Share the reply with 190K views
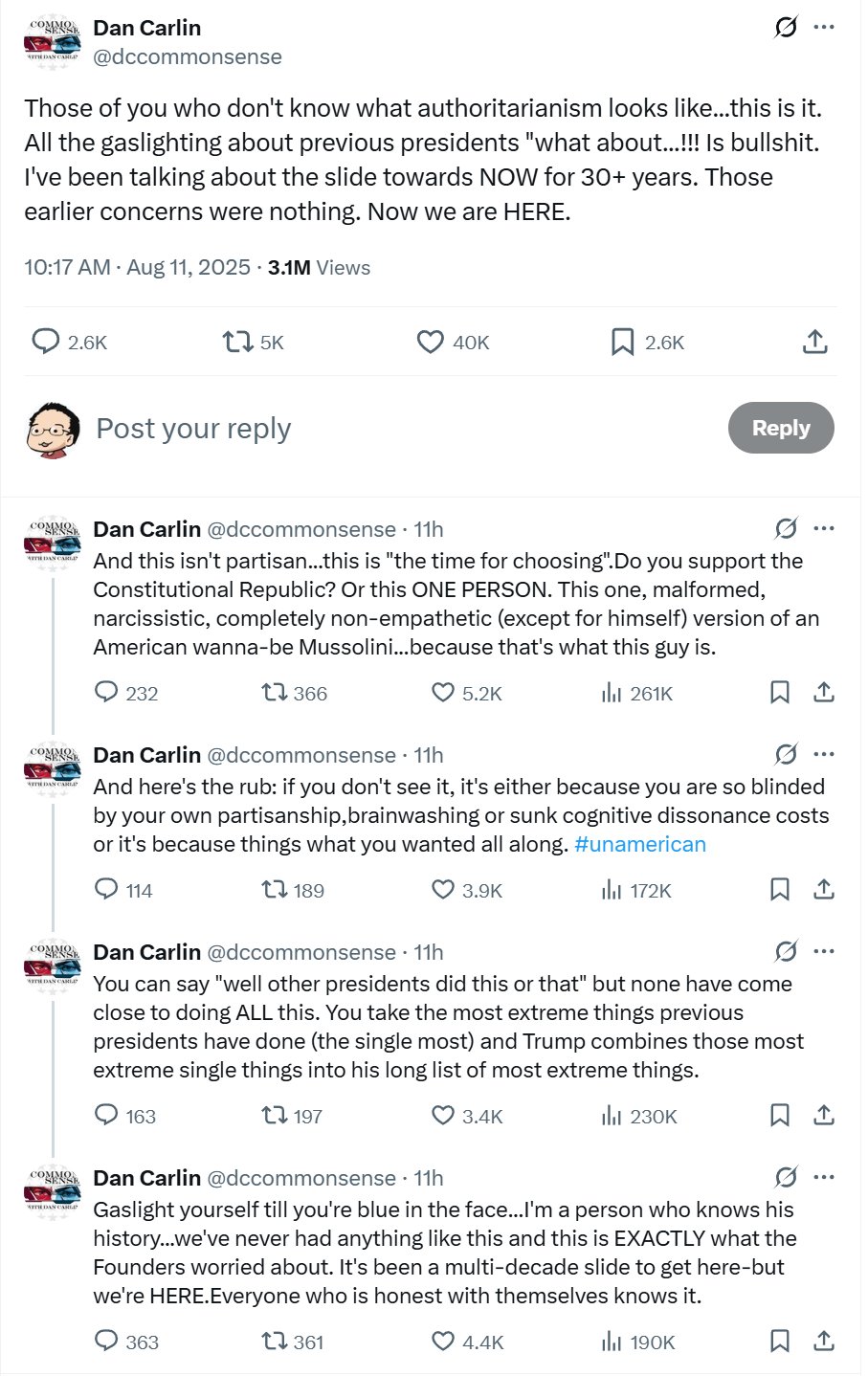This screenshot has height=1376, width=868. click(x=824, y=1342)
